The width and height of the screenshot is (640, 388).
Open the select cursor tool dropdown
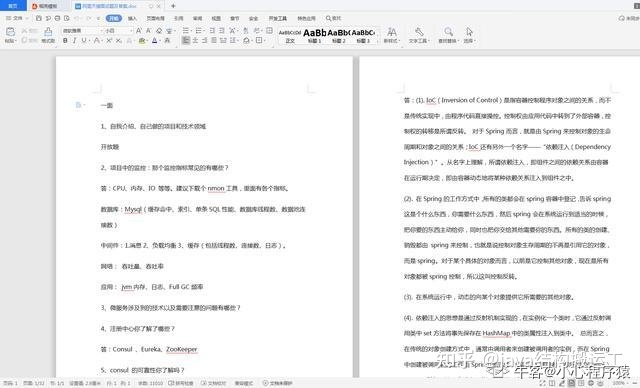[x=469, y=35]
